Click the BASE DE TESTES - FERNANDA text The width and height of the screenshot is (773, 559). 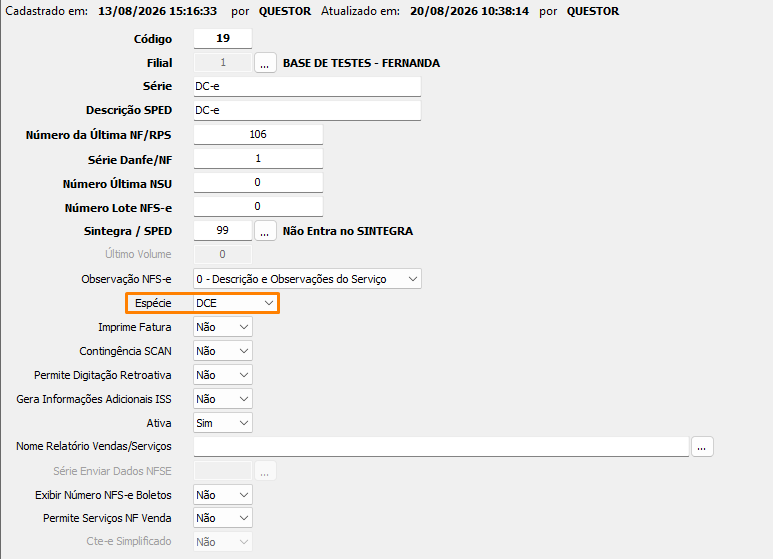click(361, 63)
